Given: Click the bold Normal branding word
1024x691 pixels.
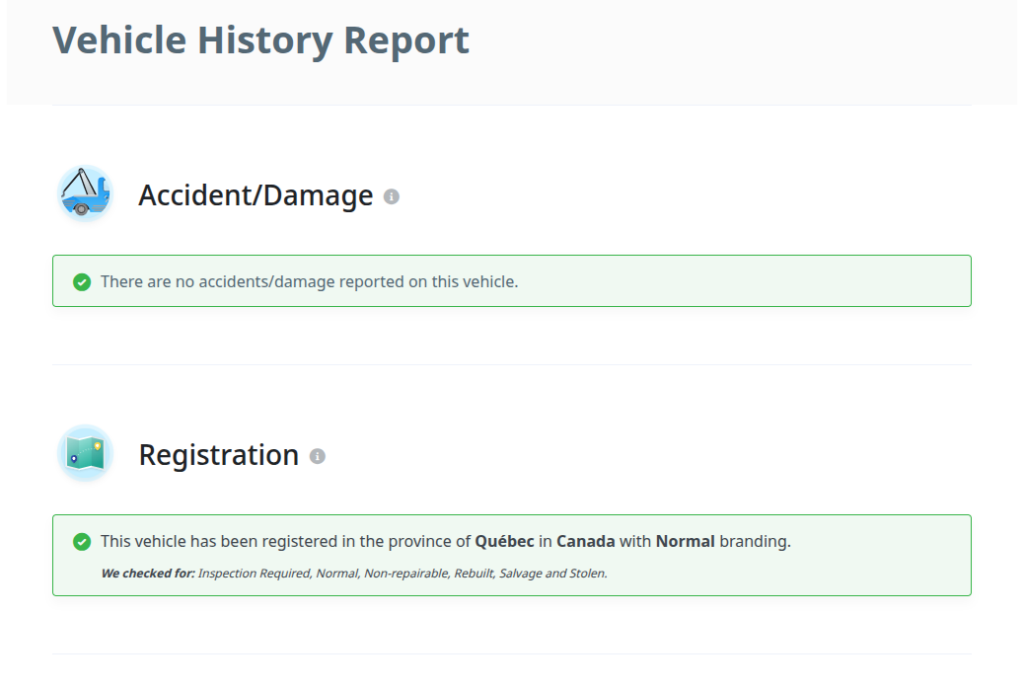Looking at the screenshot, I should pyautogui.click(x=685, y=542).
